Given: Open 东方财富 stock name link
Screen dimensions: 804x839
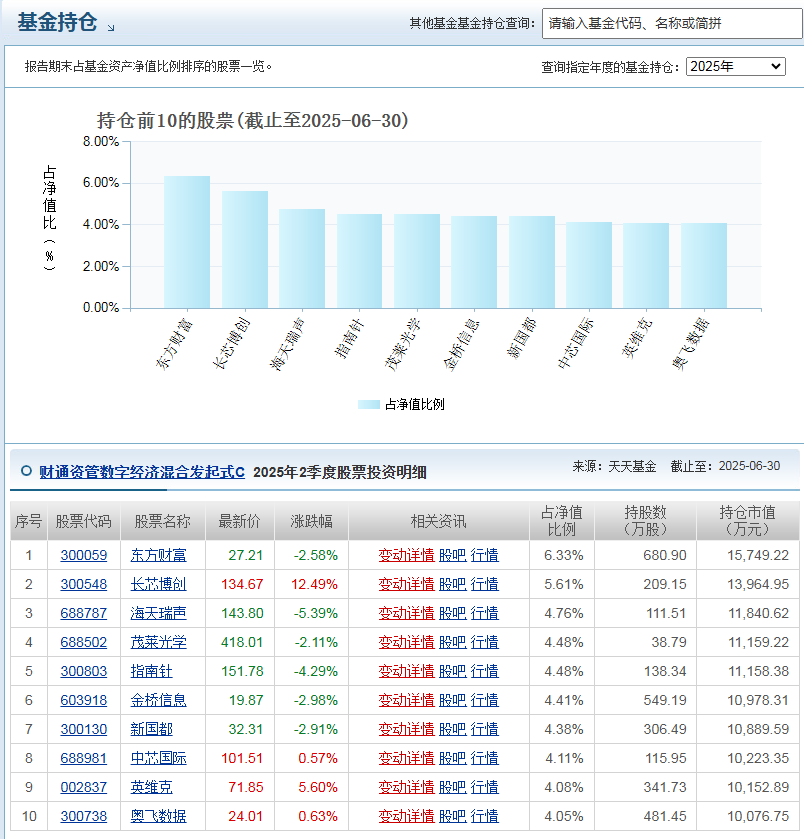Looking at the screenshot, I should (x=158, y=555).
